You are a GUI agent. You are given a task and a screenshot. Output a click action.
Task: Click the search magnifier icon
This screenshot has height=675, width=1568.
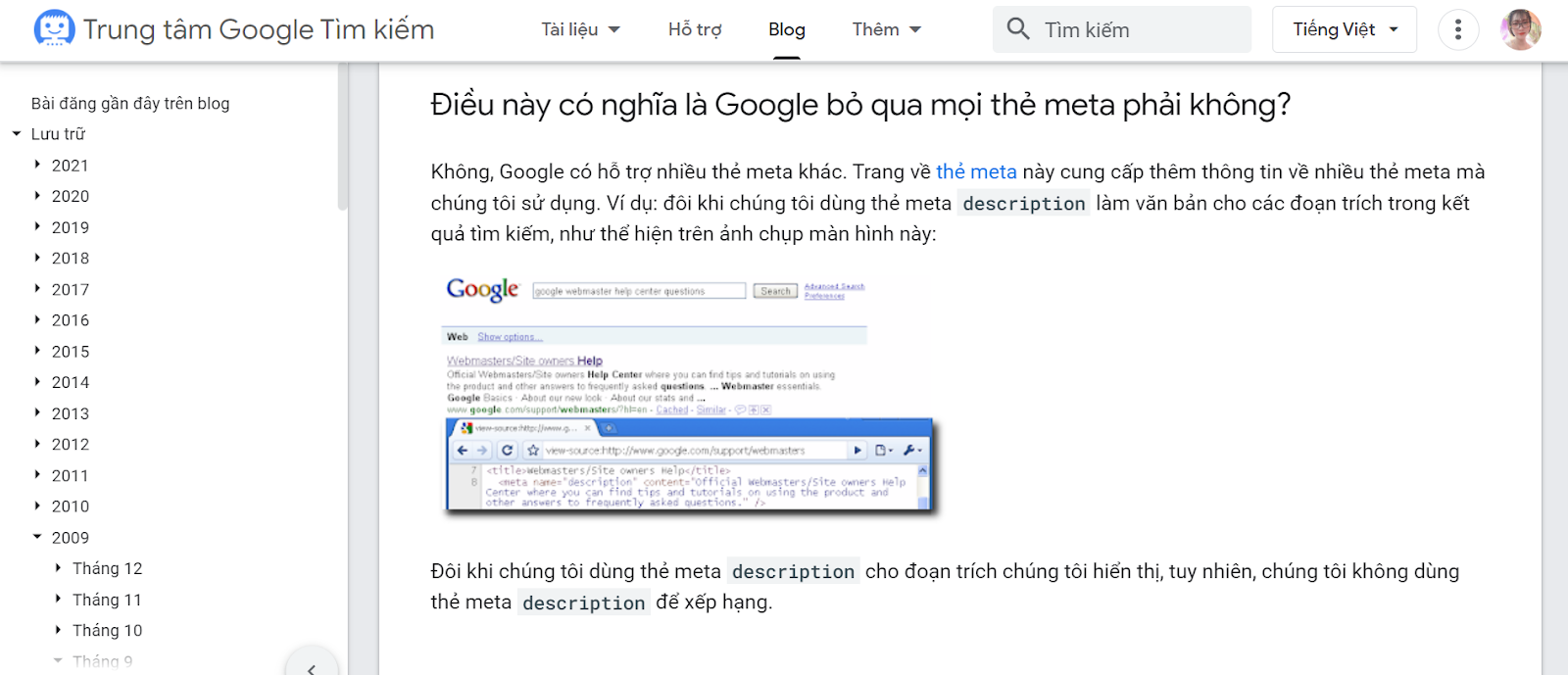(1018, 28)
